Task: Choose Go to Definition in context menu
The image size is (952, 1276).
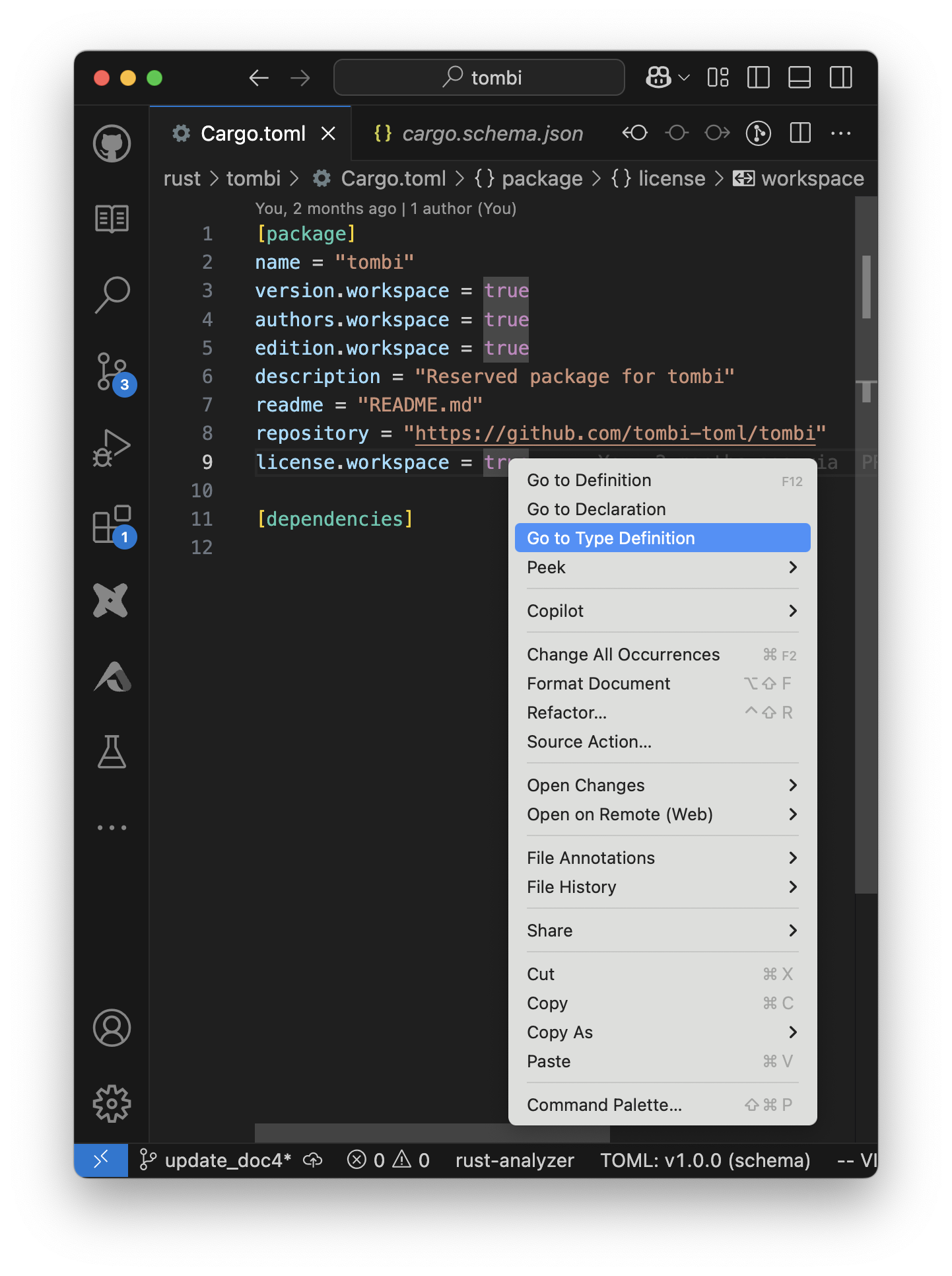Action: point(663,480)
